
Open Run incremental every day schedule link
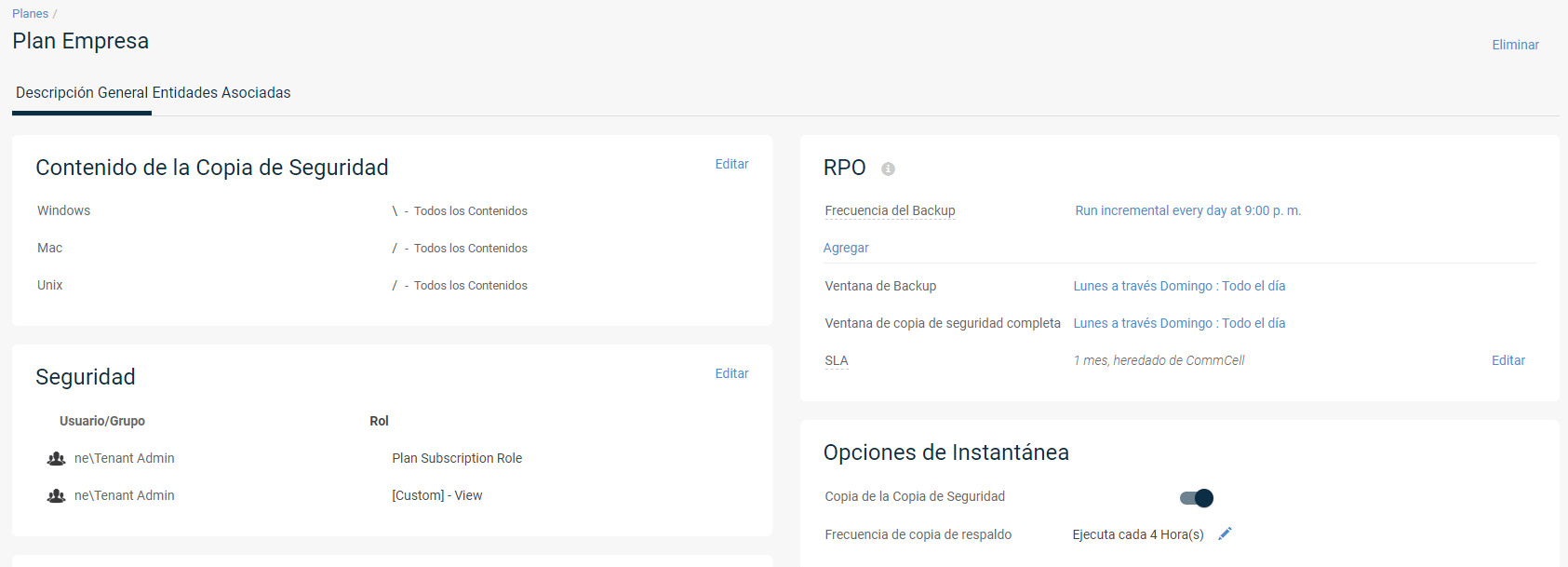click(1188, 210)
